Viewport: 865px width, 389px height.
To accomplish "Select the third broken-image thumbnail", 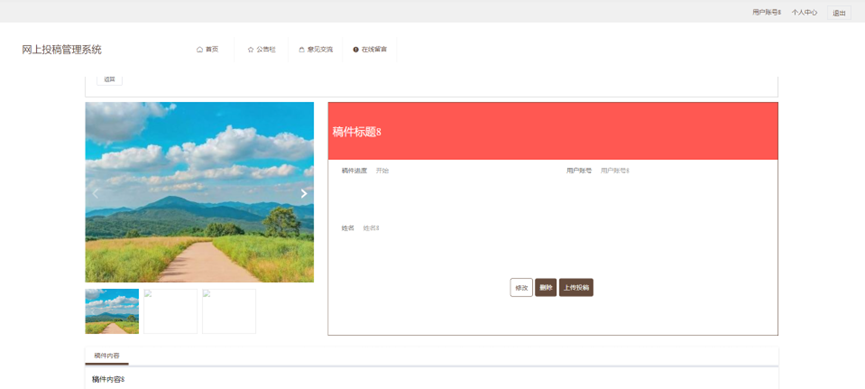I will [x=229, y=311].
